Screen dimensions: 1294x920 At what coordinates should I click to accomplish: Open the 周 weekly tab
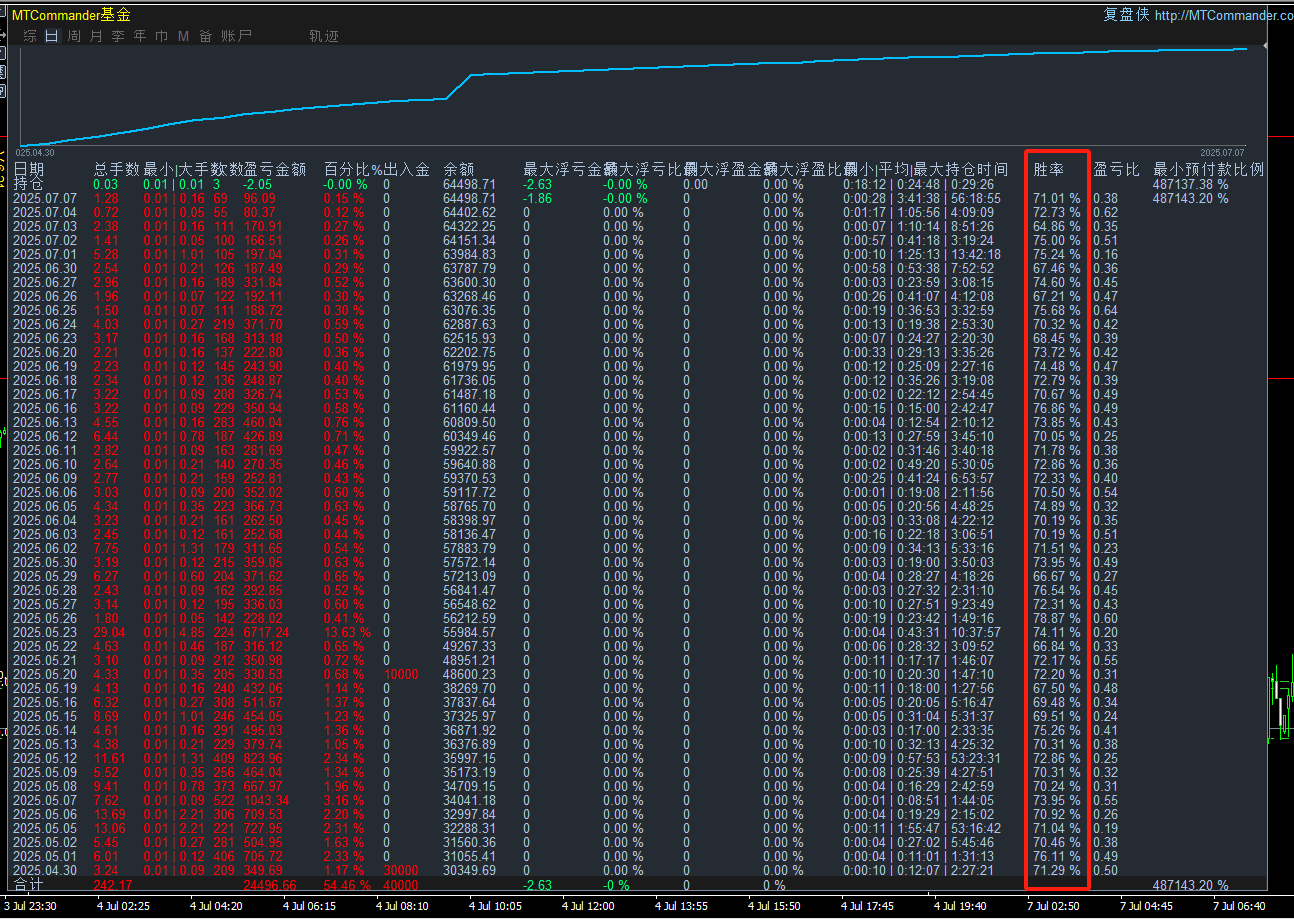pos(74,36)
